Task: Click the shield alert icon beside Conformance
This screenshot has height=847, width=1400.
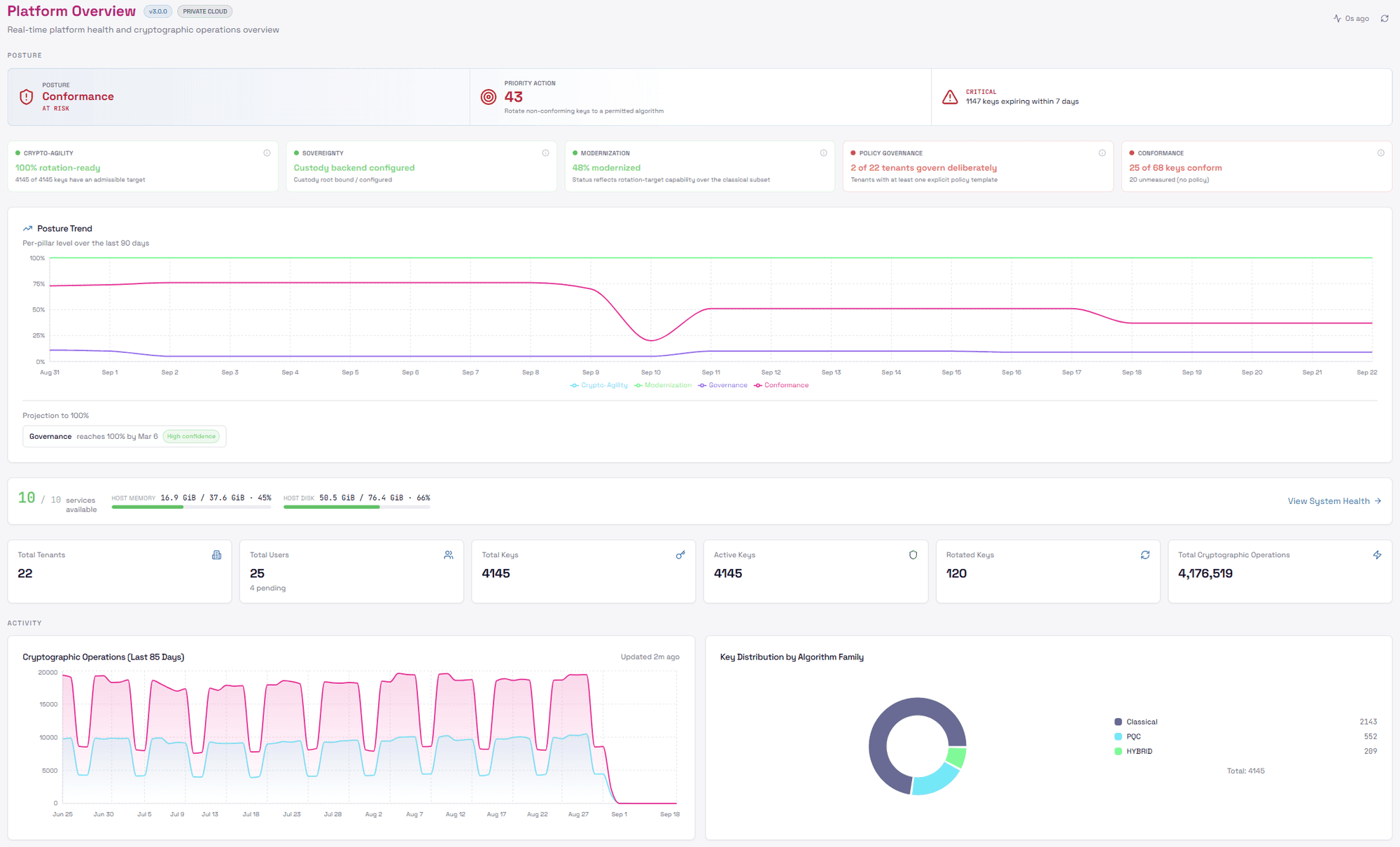Action: pos(27,97)
